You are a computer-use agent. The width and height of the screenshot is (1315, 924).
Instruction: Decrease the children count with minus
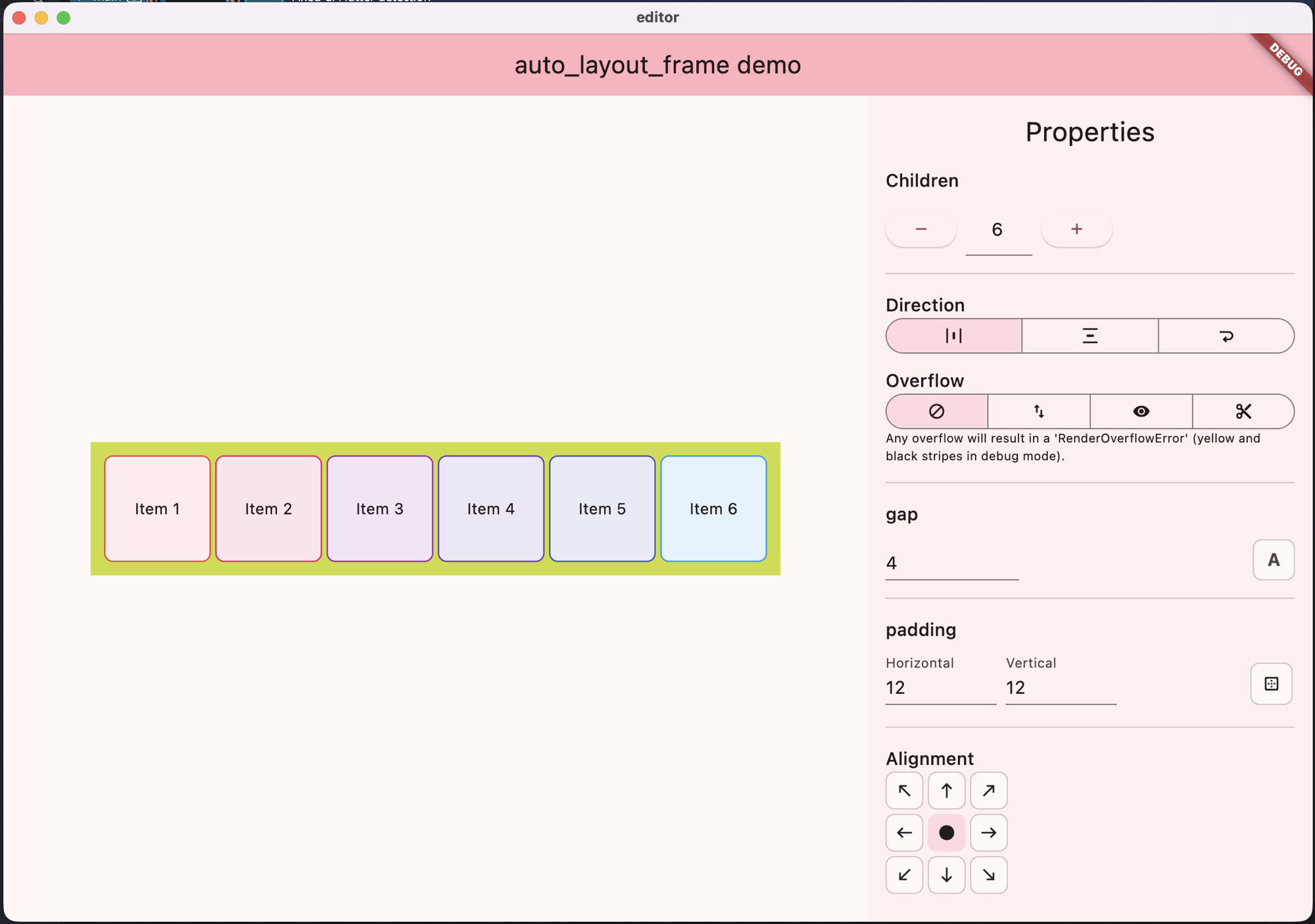coord(920,229)
